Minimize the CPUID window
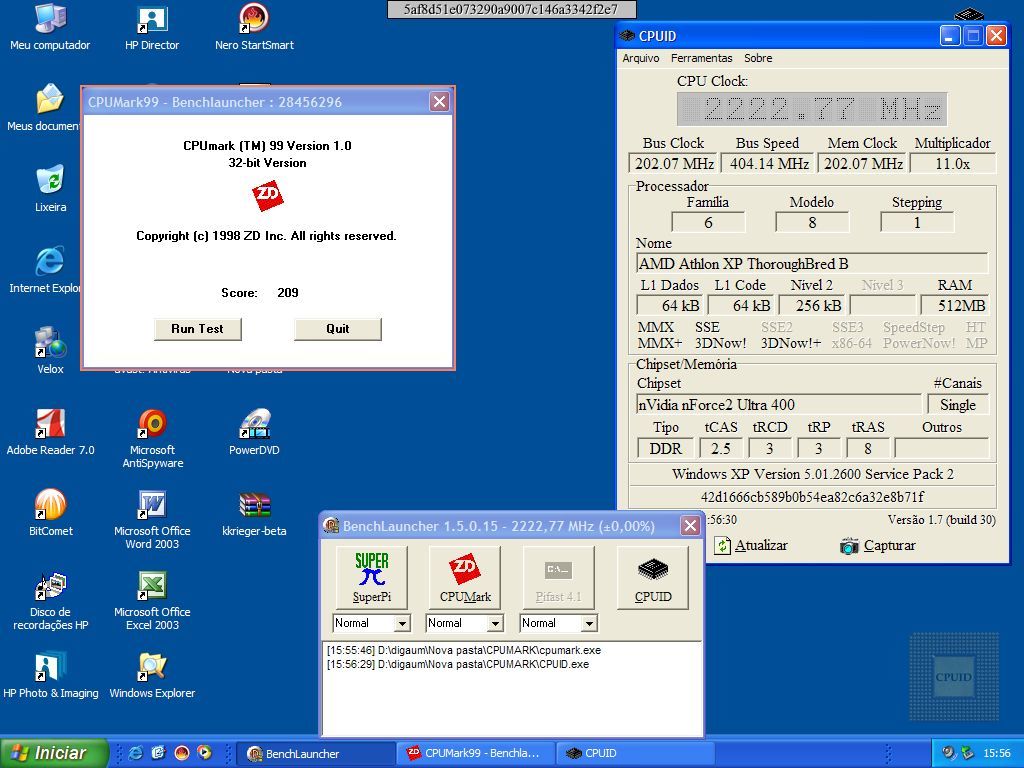The height and width of the screenshot is (768, 1024). coord(950,36)
